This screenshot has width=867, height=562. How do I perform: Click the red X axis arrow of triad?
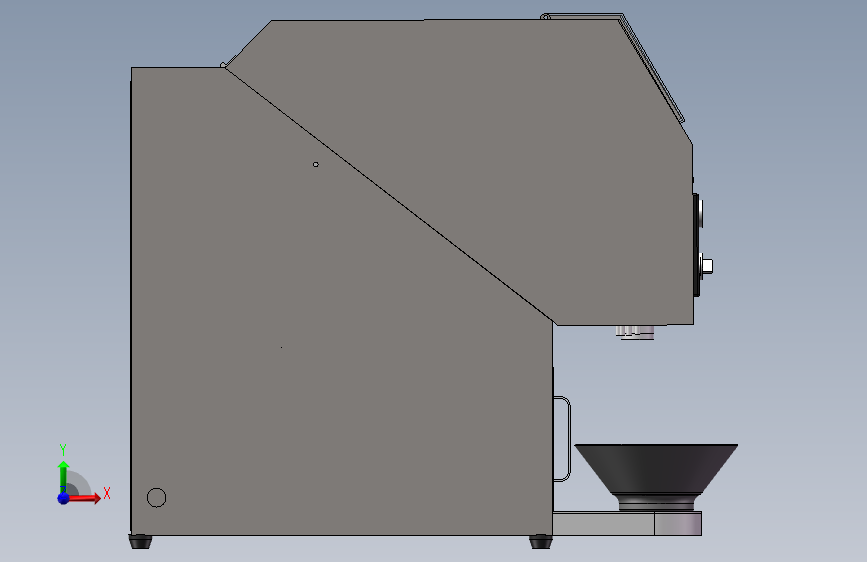pyautogui.click(x=83, y=498)
